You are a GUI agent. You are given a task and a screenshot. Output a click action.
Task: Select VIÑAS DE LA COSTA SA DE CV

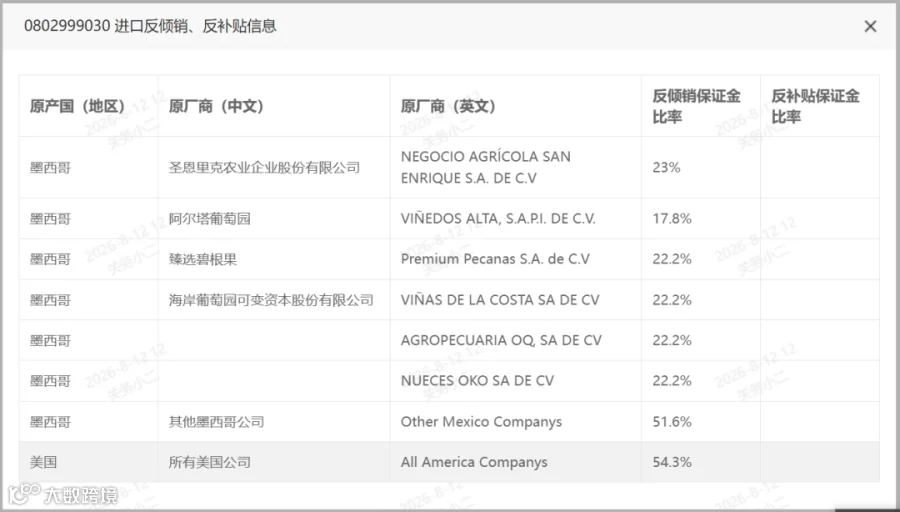pyautogui.click(x=499, y=300)
